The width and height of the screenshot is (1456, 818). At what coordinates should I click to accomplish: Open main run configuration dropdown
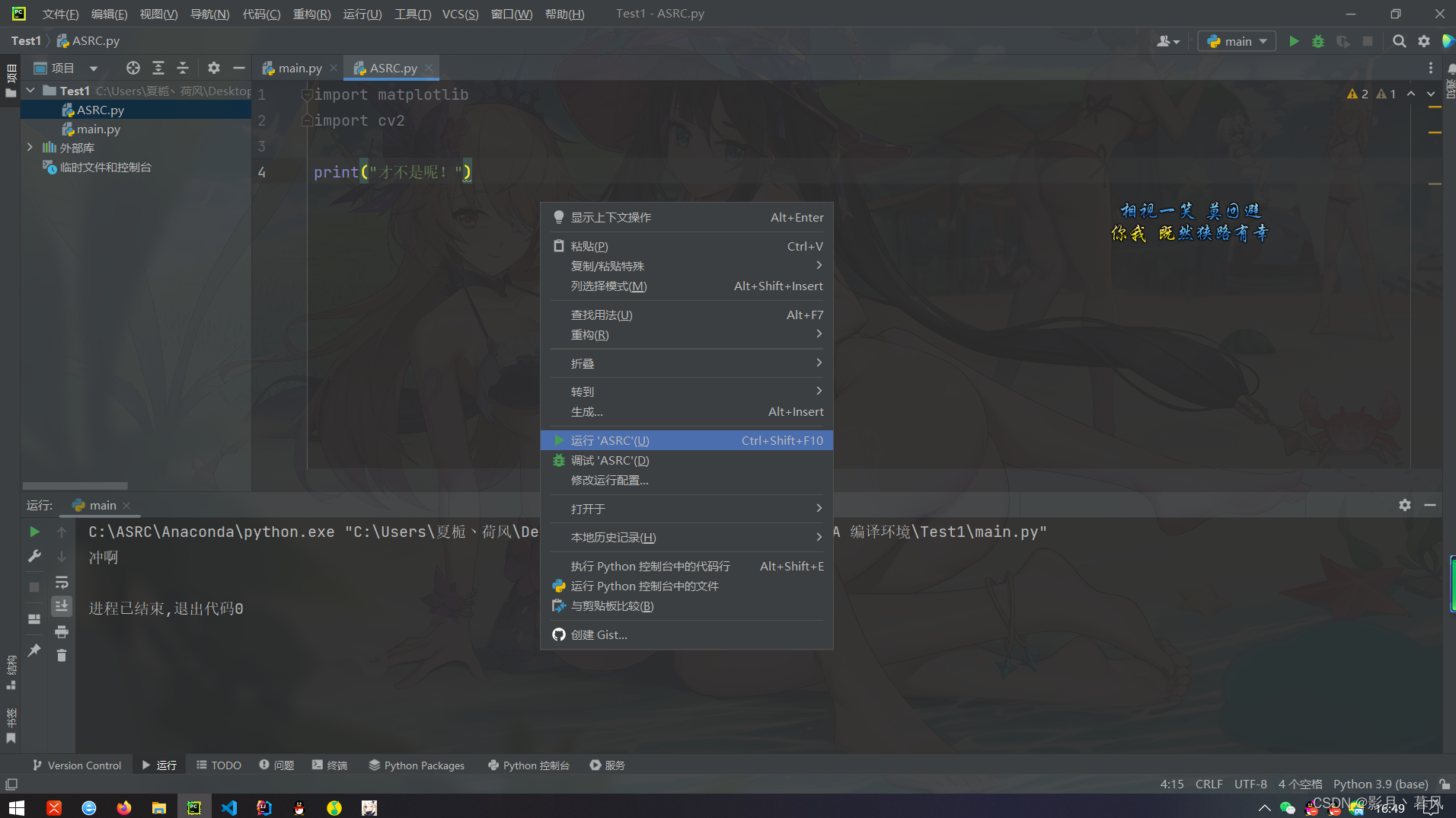1237,41
